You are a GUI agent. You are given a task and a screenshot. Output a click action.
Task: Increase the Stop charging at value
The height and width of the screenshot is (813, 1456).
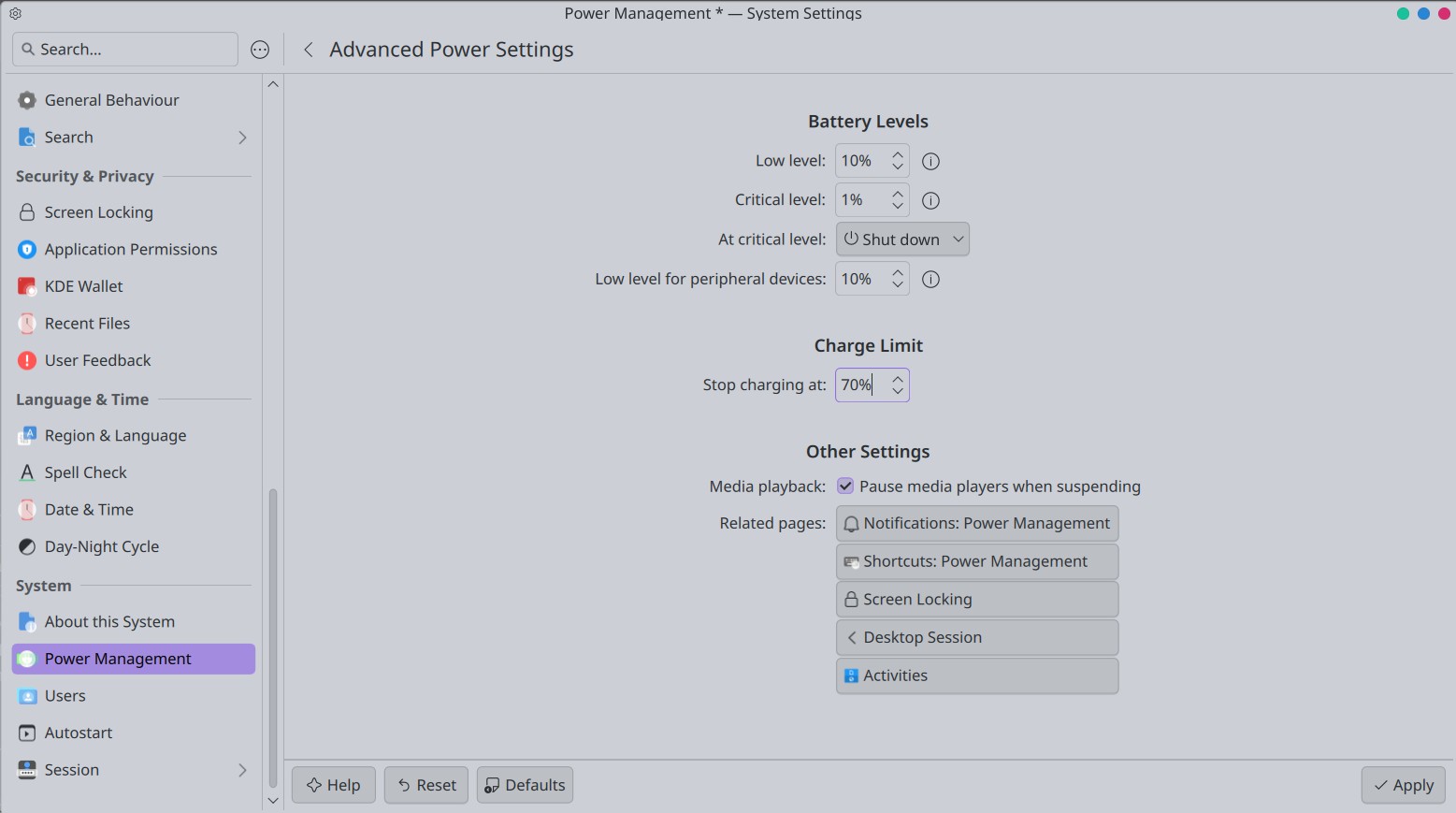(898, 379)
